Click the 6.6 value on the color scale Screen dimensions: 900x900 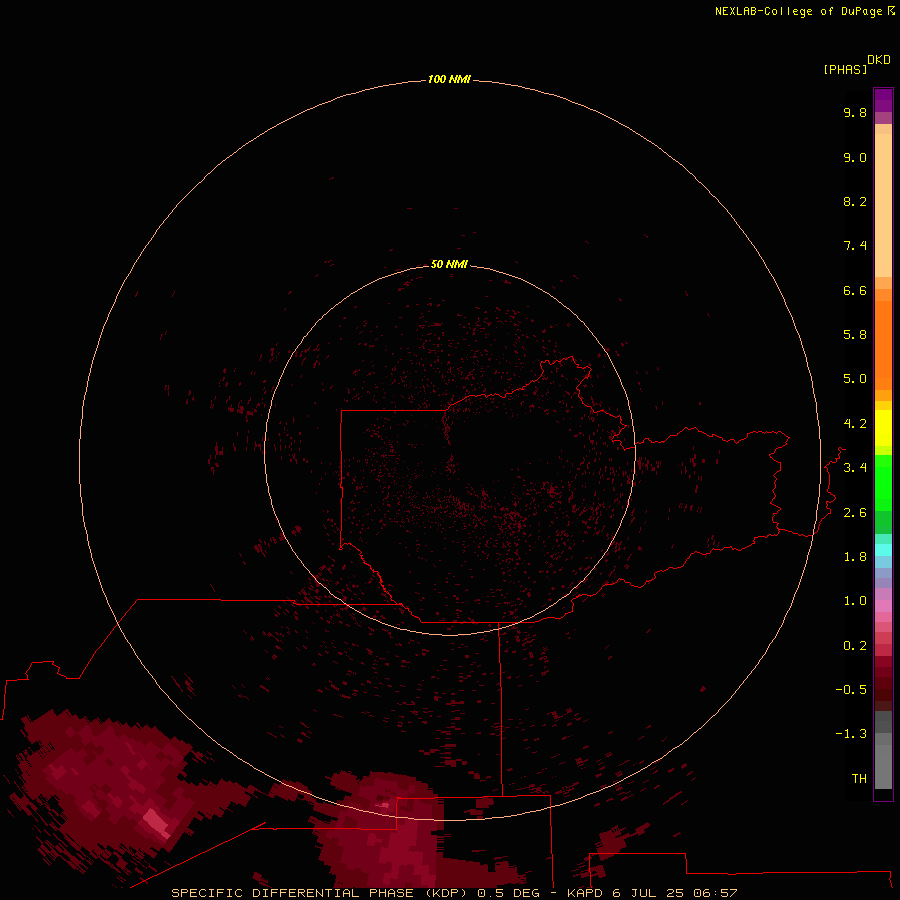pos(855,290)
